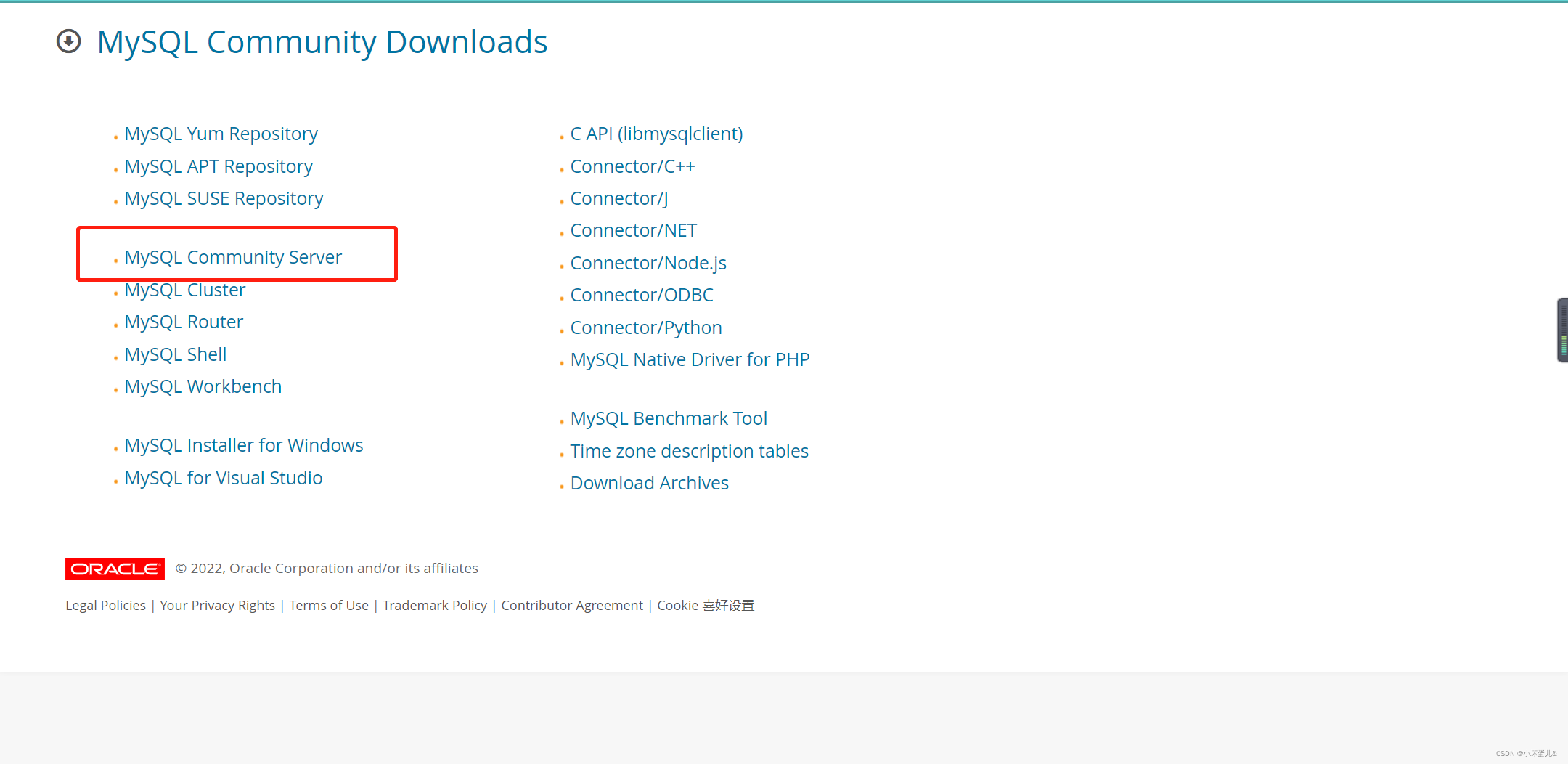Open C API (libmysqlclient) link
Screen dimensions: 1568x764
tap(657, 134)
